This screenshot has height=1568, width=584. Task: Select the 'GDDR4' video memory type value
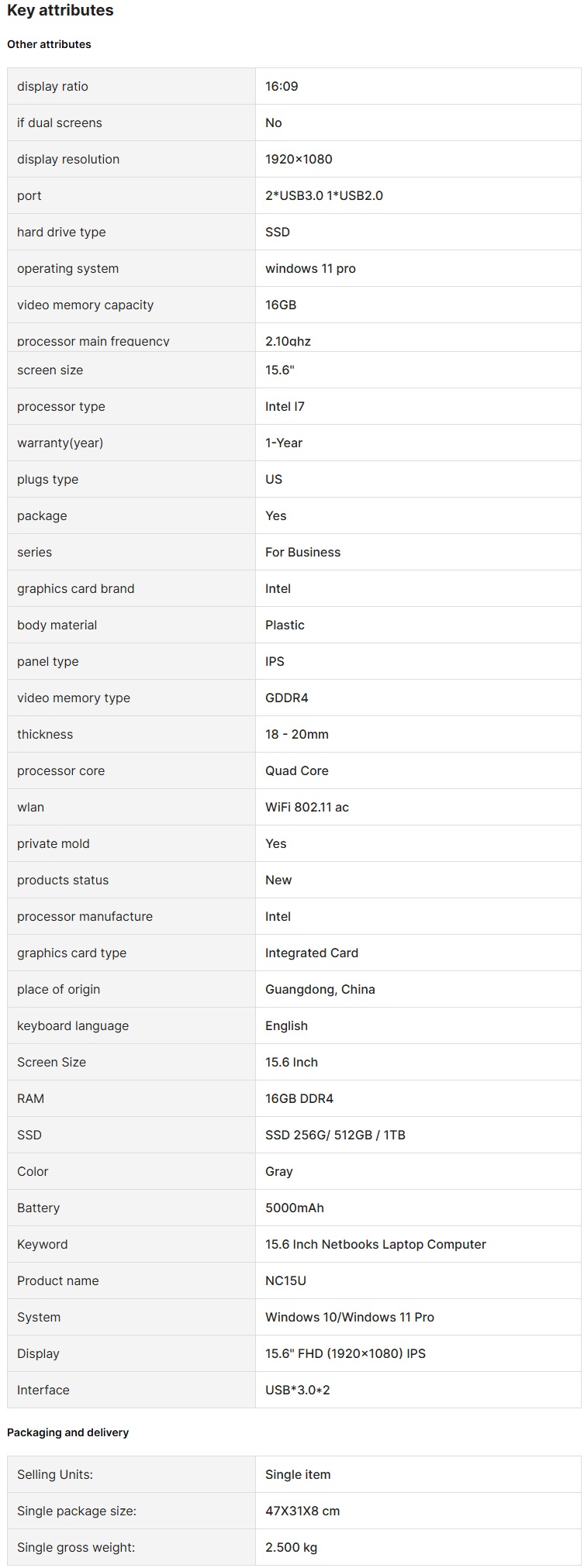(287, 698)
